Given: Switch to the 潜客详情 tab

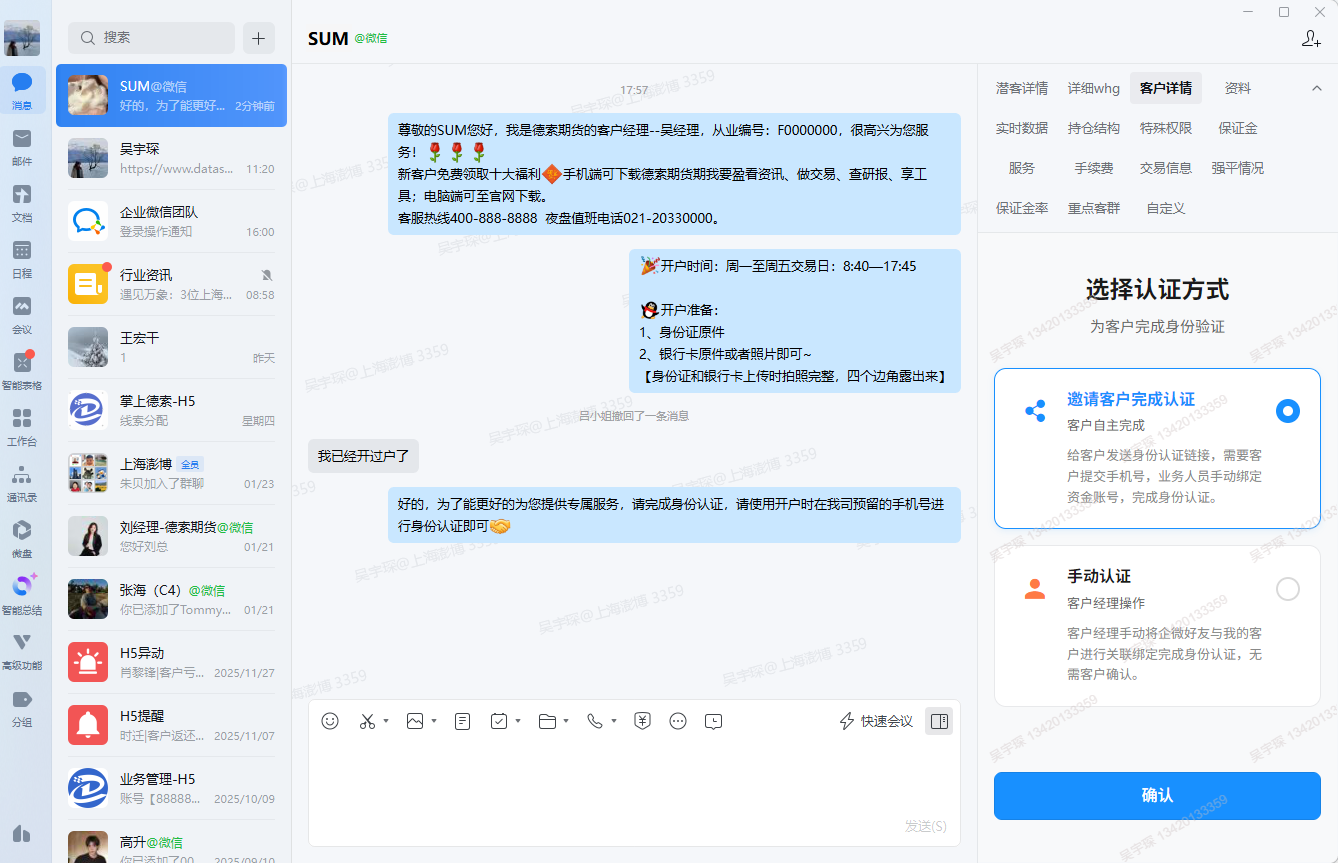Looking at the screenshot, I should [x=1022, y=88].
